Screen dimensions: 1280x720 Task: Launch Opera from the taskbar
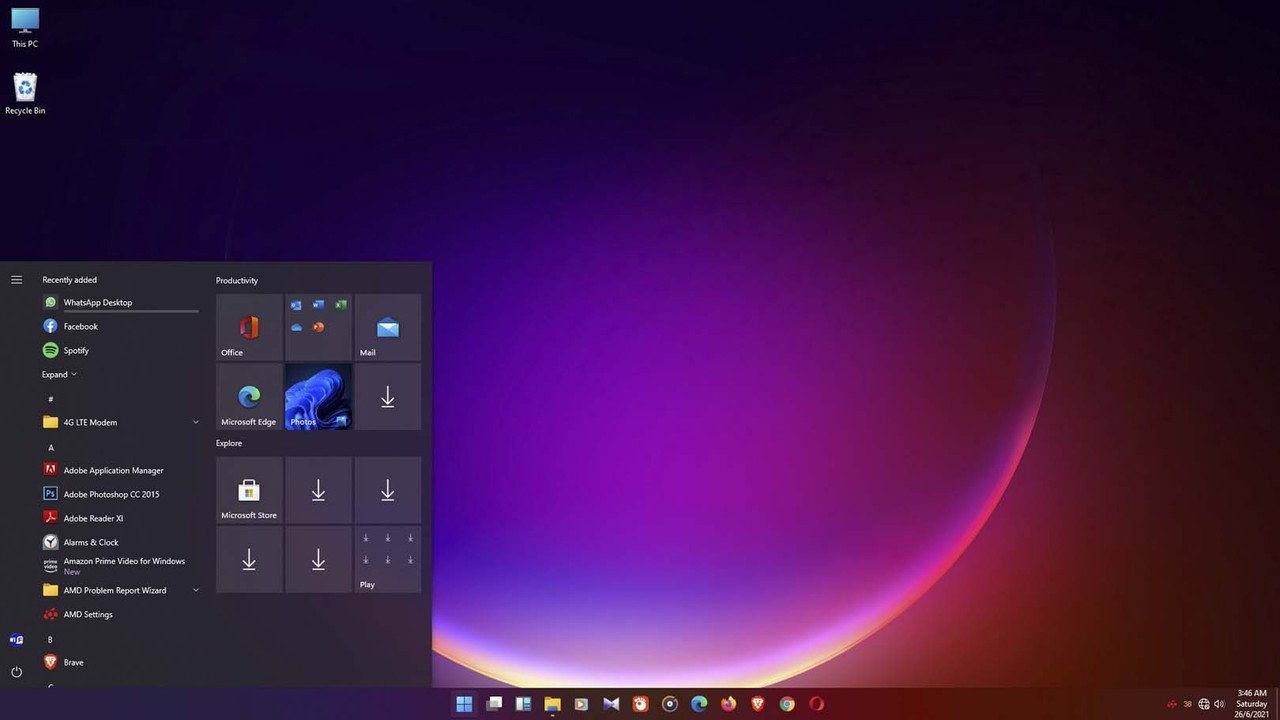(816, 704)
